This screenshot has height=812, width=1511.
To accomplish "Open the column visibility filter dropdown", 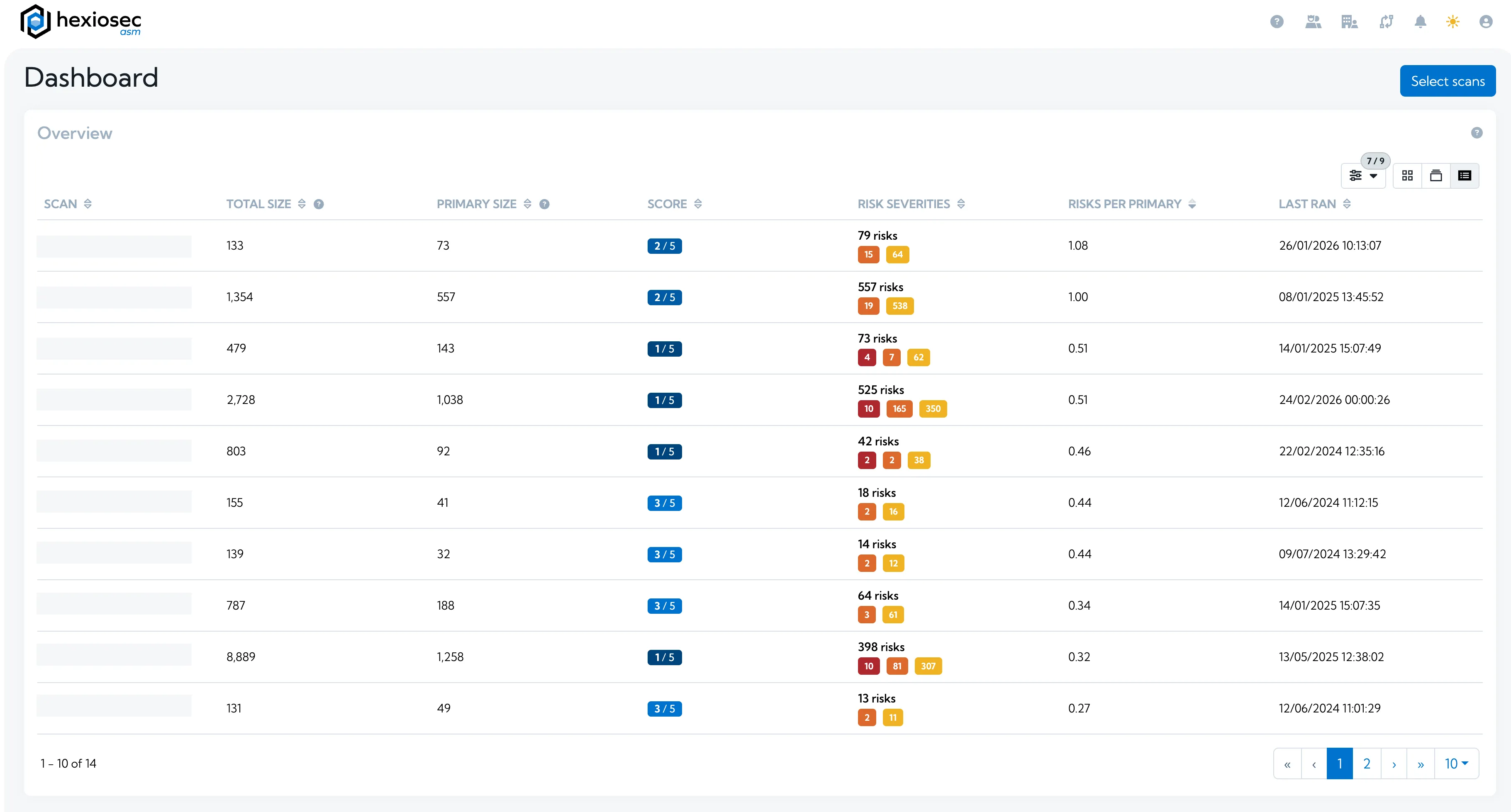I will (x=1363, y=175).
